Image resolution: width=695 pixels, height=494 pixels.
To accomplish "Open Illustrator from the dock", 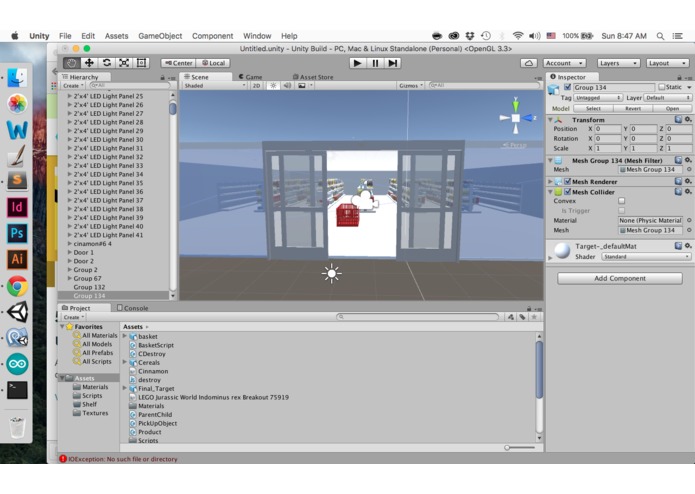I will (17, 259).
